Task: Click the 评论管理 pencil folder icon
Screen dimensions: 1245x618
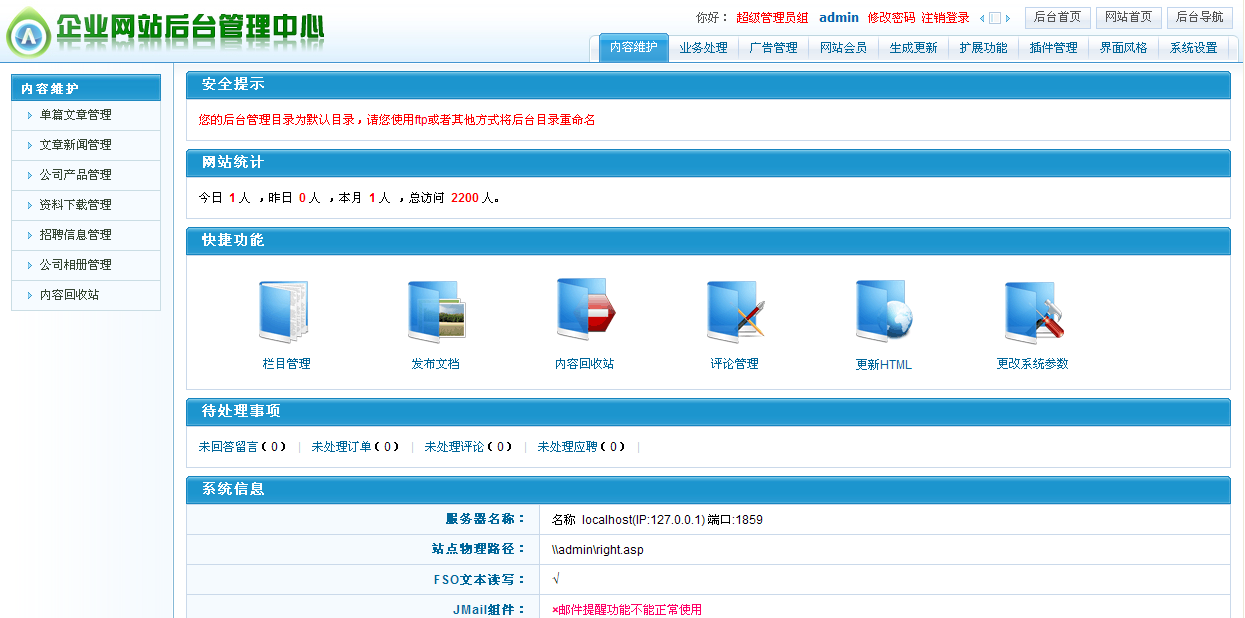Action: [734, 312]
